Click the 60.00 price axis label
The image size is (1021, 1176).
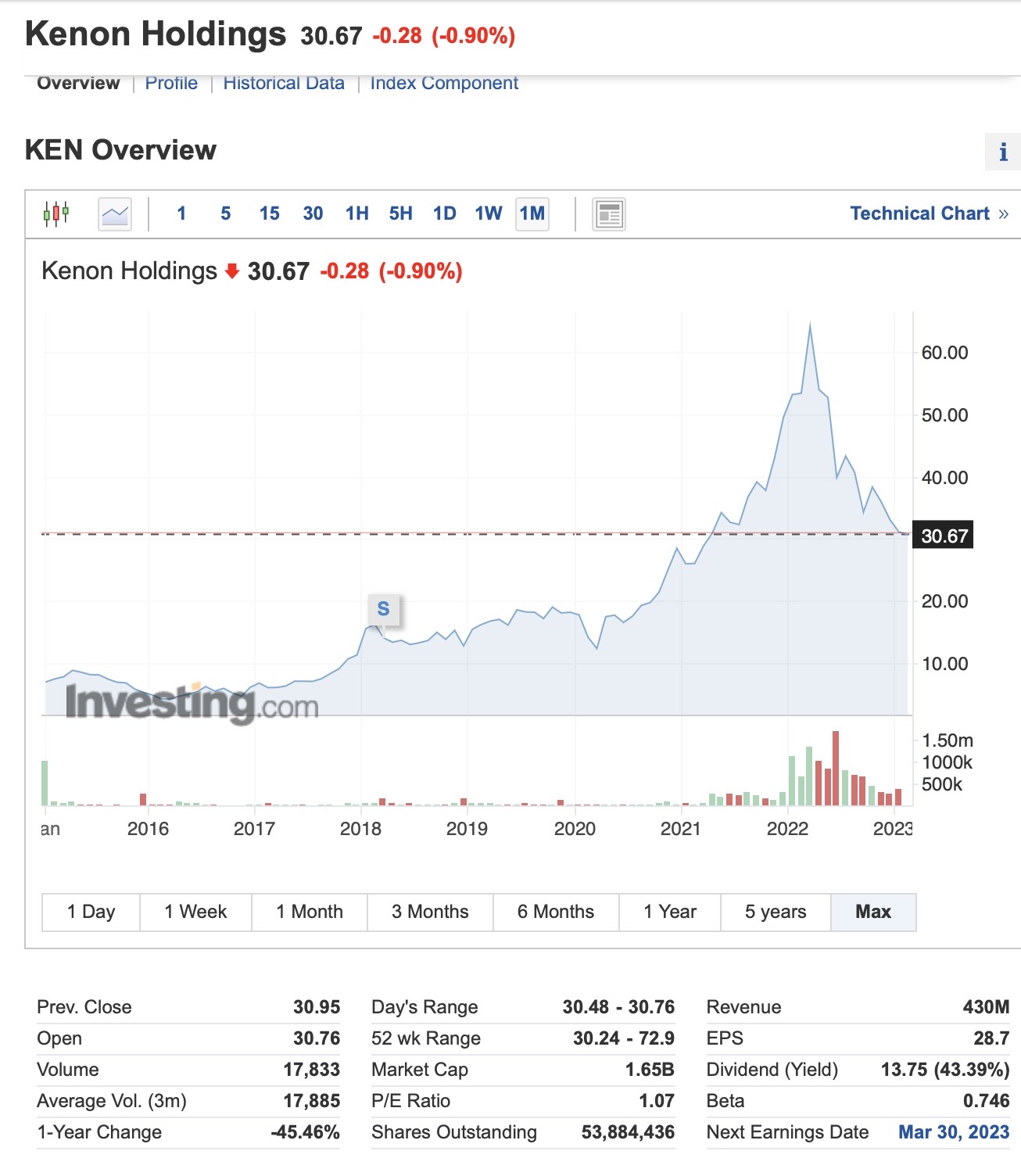click(944, 353)
